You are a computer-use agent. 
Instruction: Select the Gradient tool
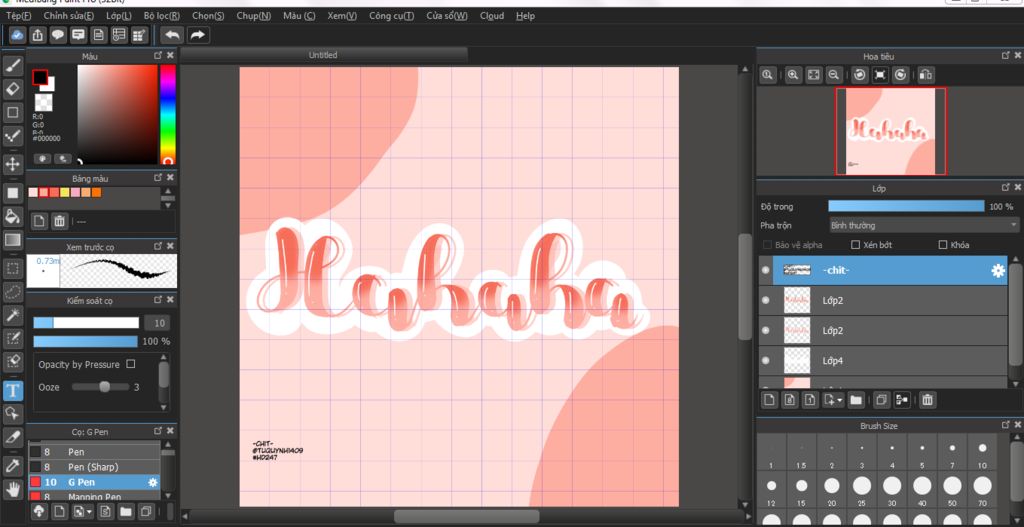point(12,240)
